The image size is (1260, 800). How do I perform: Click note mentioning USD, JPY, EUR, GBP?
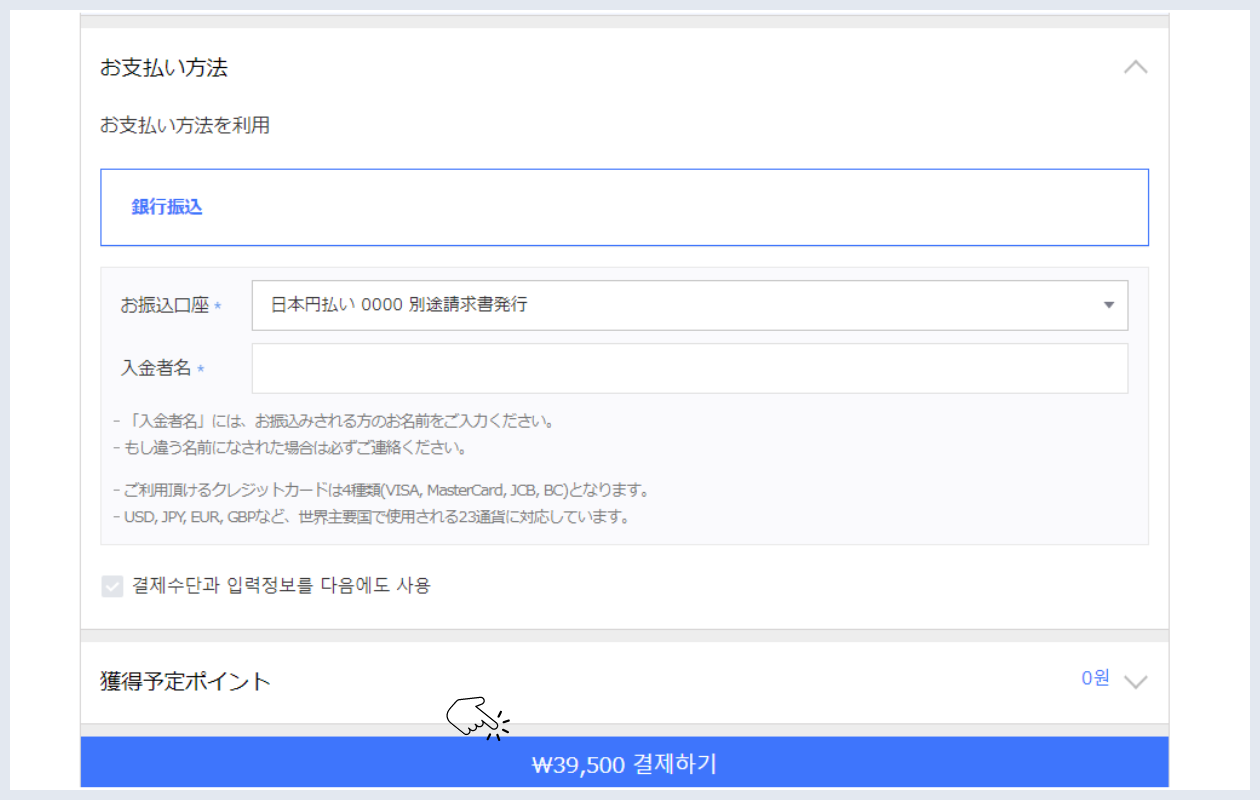pos(371,518)
